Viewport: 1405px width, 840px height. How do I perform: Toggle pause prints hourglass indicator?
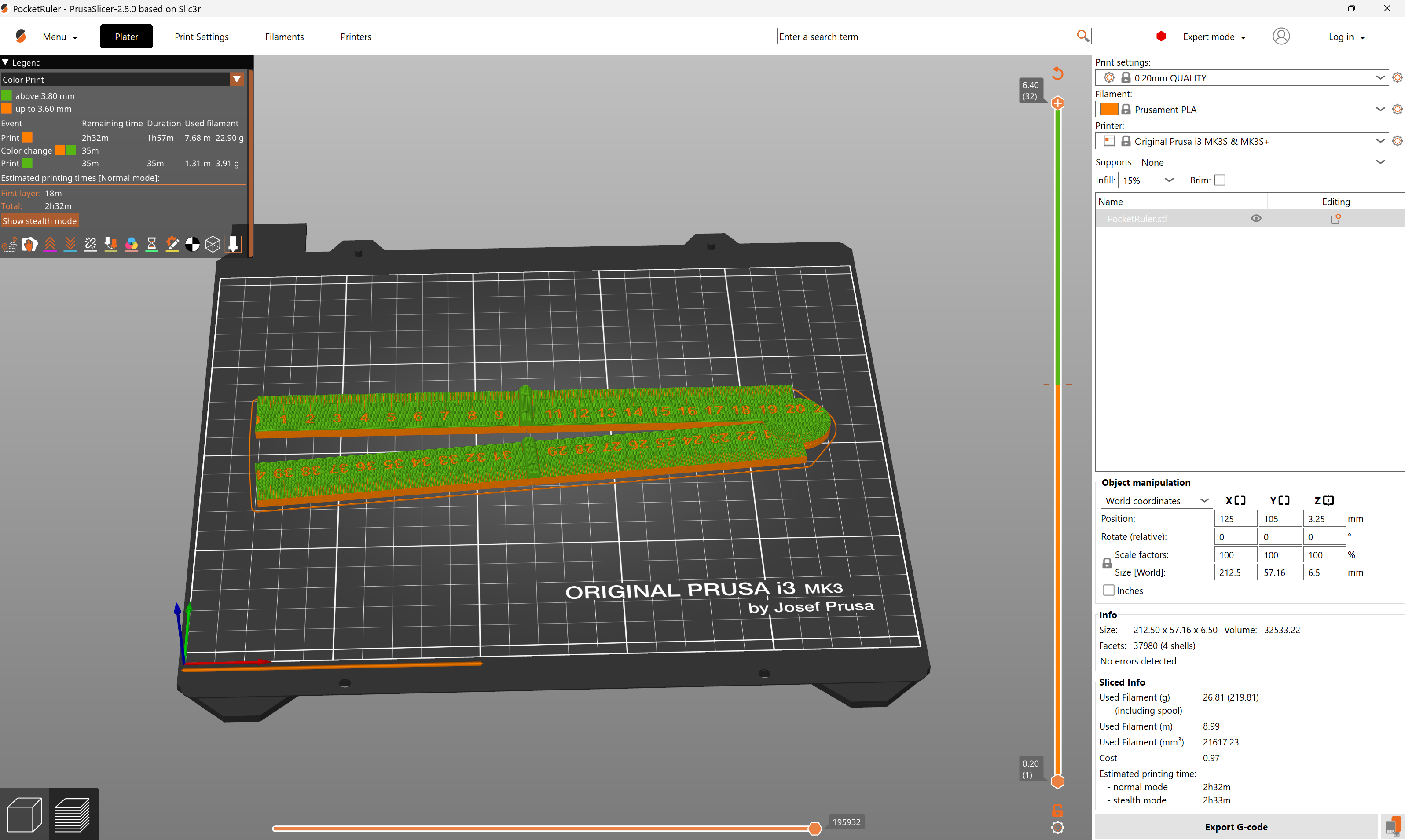(x=152, y=244)
